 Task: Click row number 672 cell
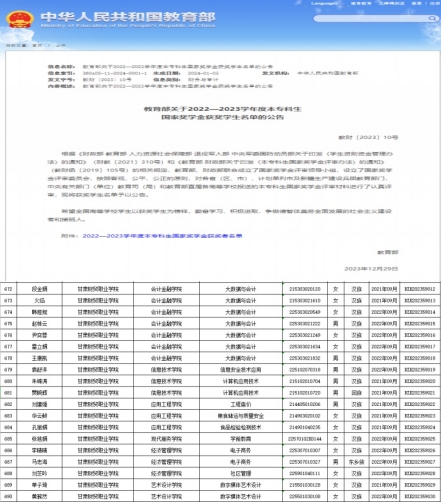tap(8, 289)
